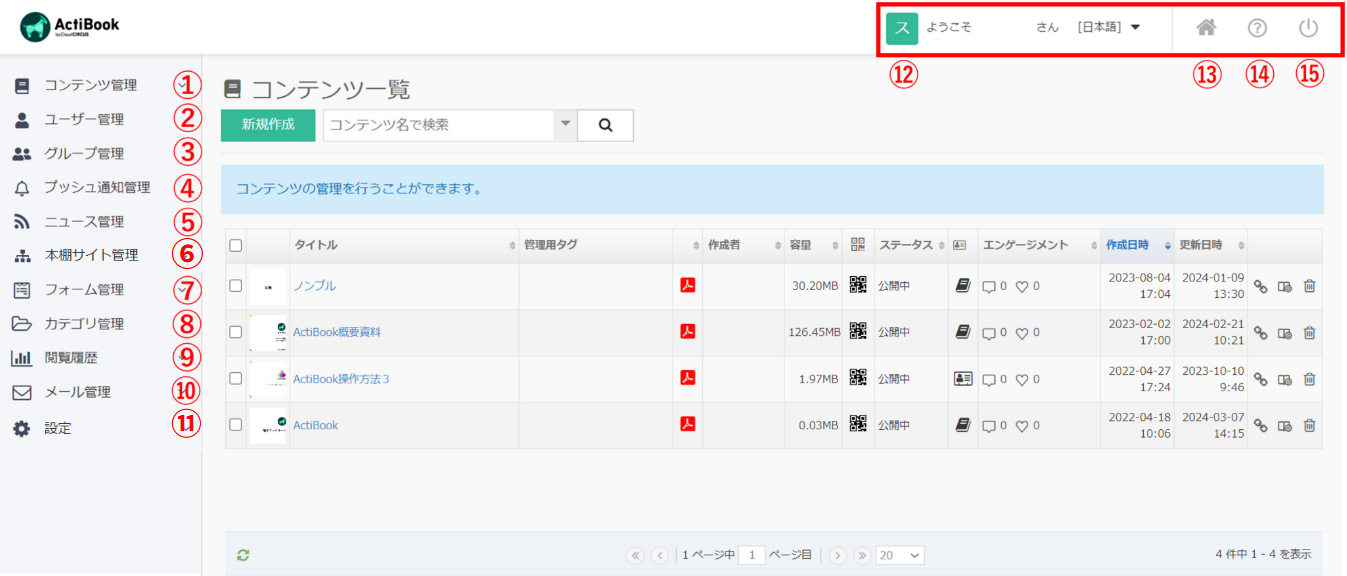1347x576 pixels.
Task: Check the ノンブル row checkbox
Action: click(235, 285)
